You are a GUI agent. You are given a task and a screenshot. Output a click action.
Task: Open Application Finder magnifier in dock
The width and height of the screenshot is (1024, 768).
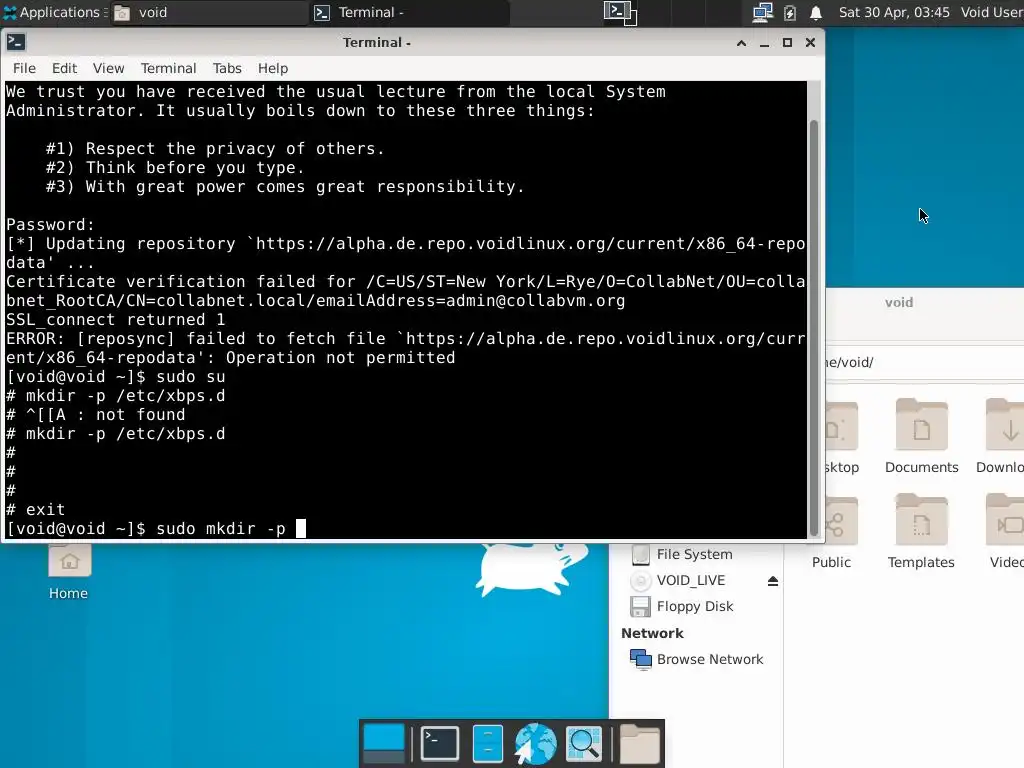tap(584, 744)
